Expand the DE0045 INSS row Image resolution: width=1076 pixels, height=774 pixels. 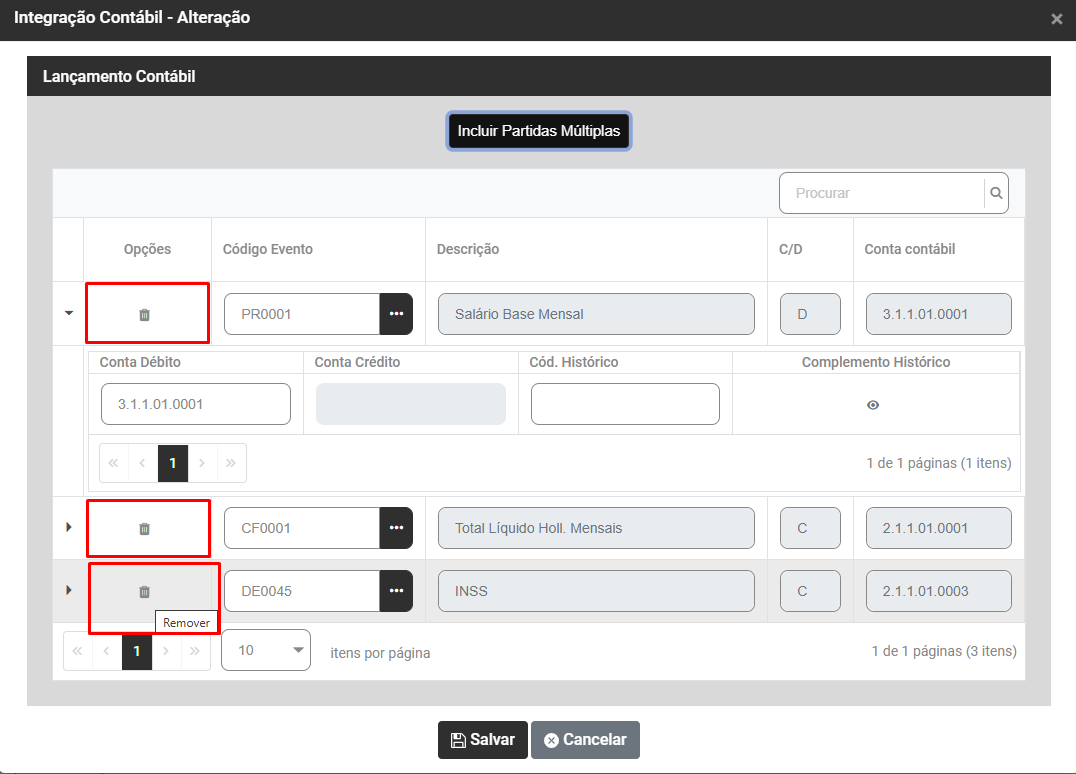click(x=69, y=590)
